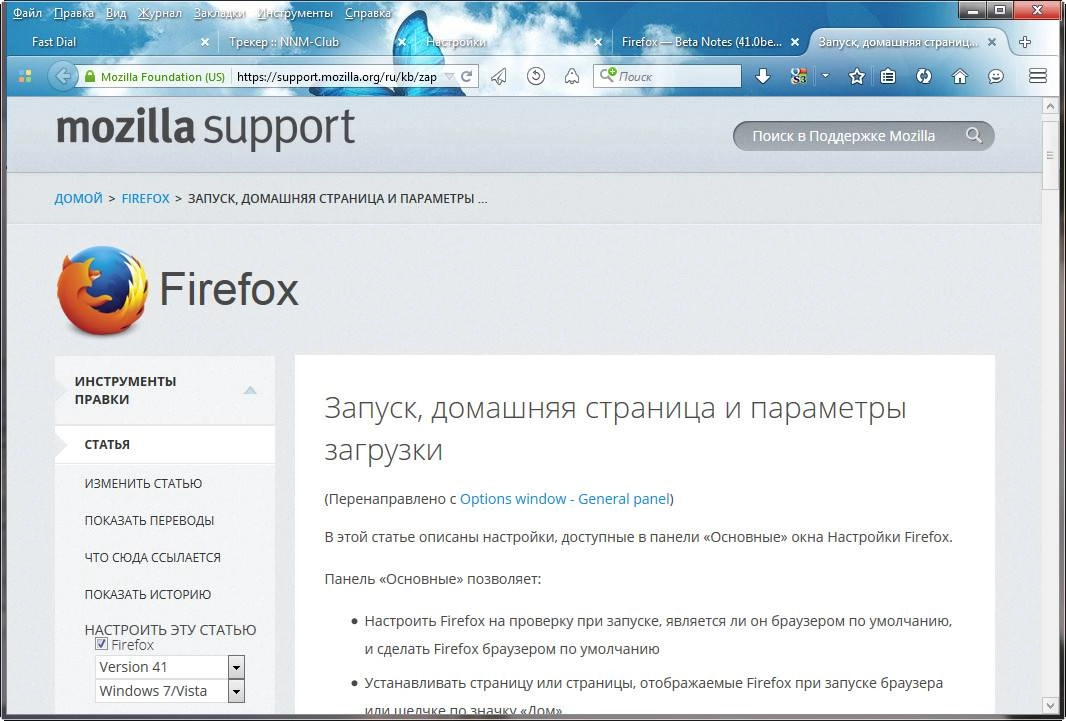Screen dimensions: 1066x721
Task: Click the green padlock site identity icon
Action: 90,77
